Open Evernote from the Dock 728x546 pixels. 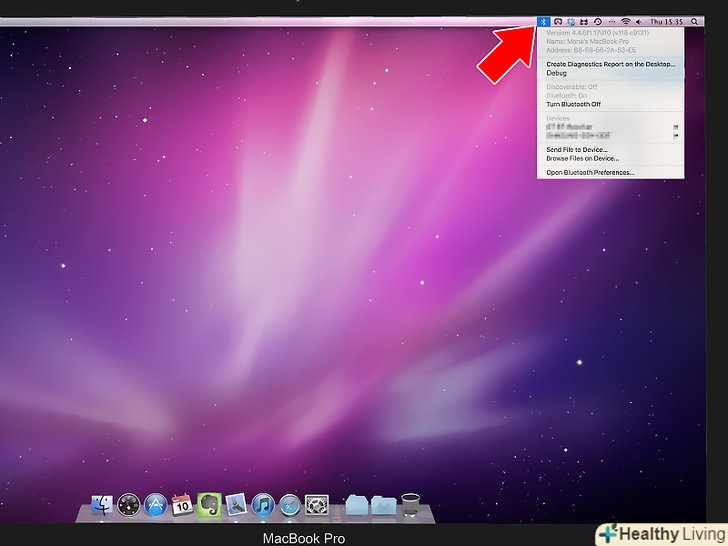tap(209, 505)
